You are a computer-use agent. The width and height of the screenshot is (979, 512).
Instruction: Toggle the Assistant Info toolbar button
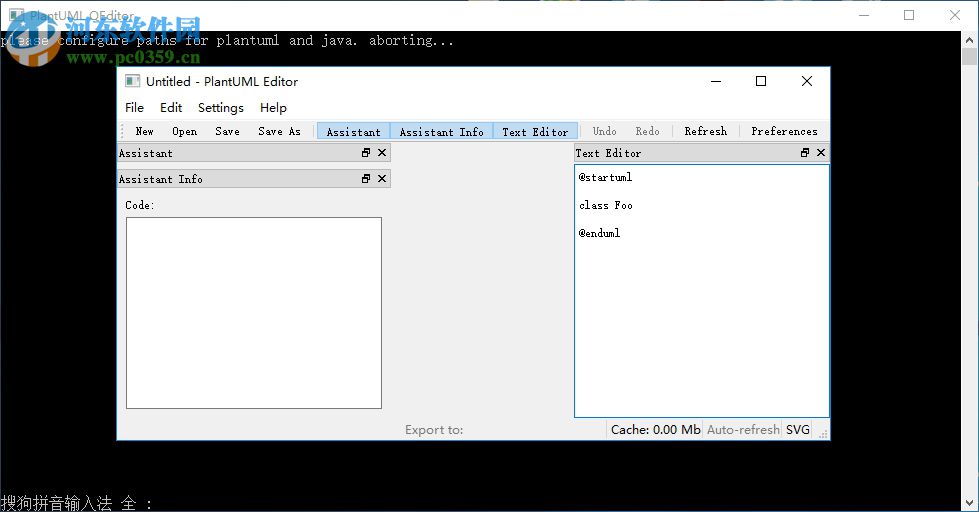(441, 131)
